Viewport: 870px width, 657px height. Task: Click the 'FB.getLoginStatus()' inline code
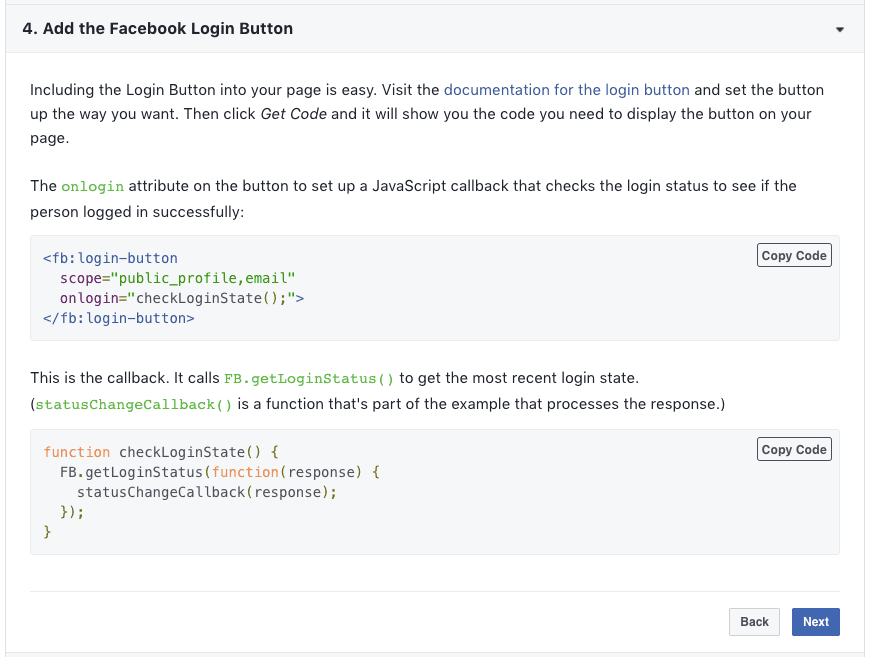point(309,378)
